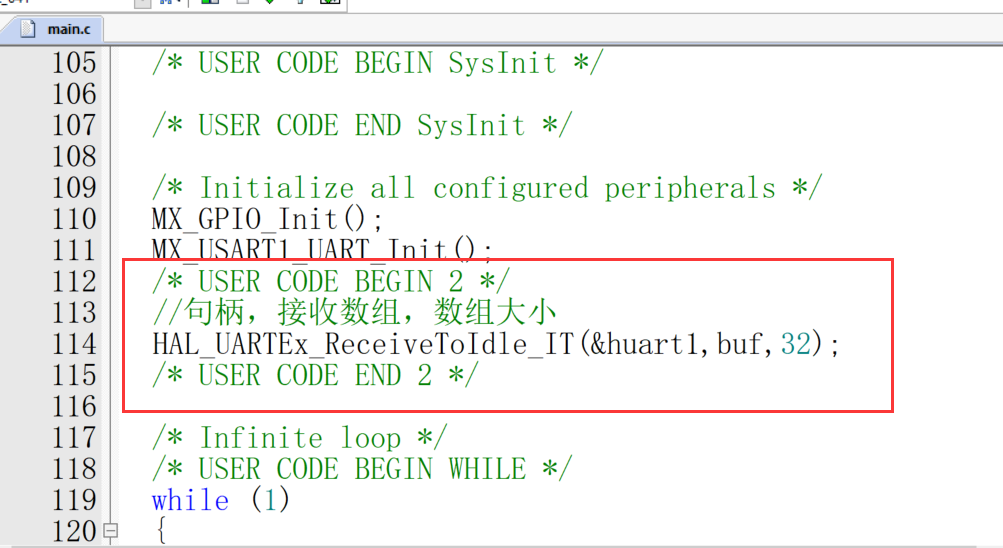Click the Chinese comment on line 113
Screen dimensions: 1003x548
(354, 313)
